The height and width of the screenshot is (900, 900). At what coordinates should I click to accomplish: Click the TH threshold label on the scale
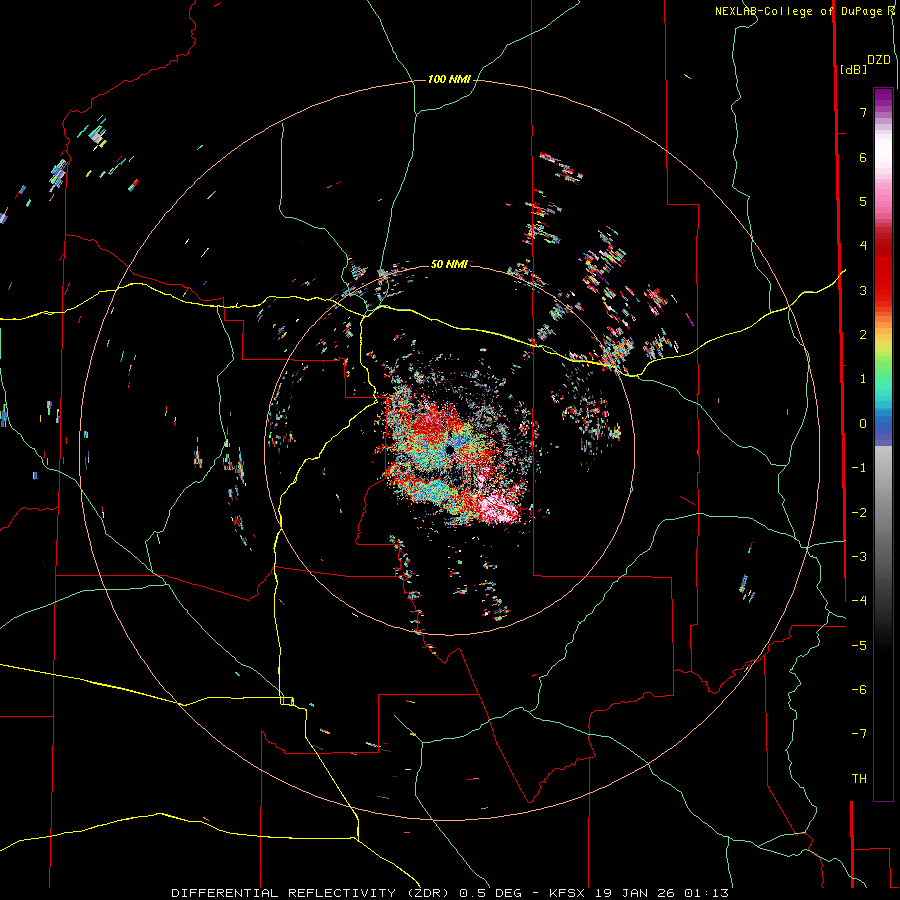pos(859,778)
